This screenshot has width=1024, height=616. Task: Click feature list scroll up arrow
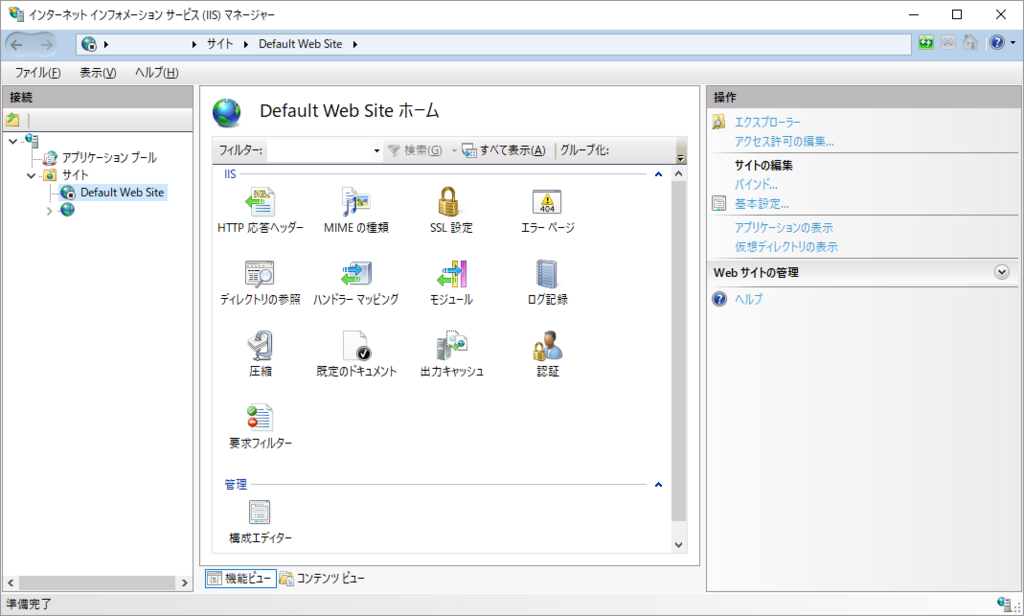pos(679,174)
